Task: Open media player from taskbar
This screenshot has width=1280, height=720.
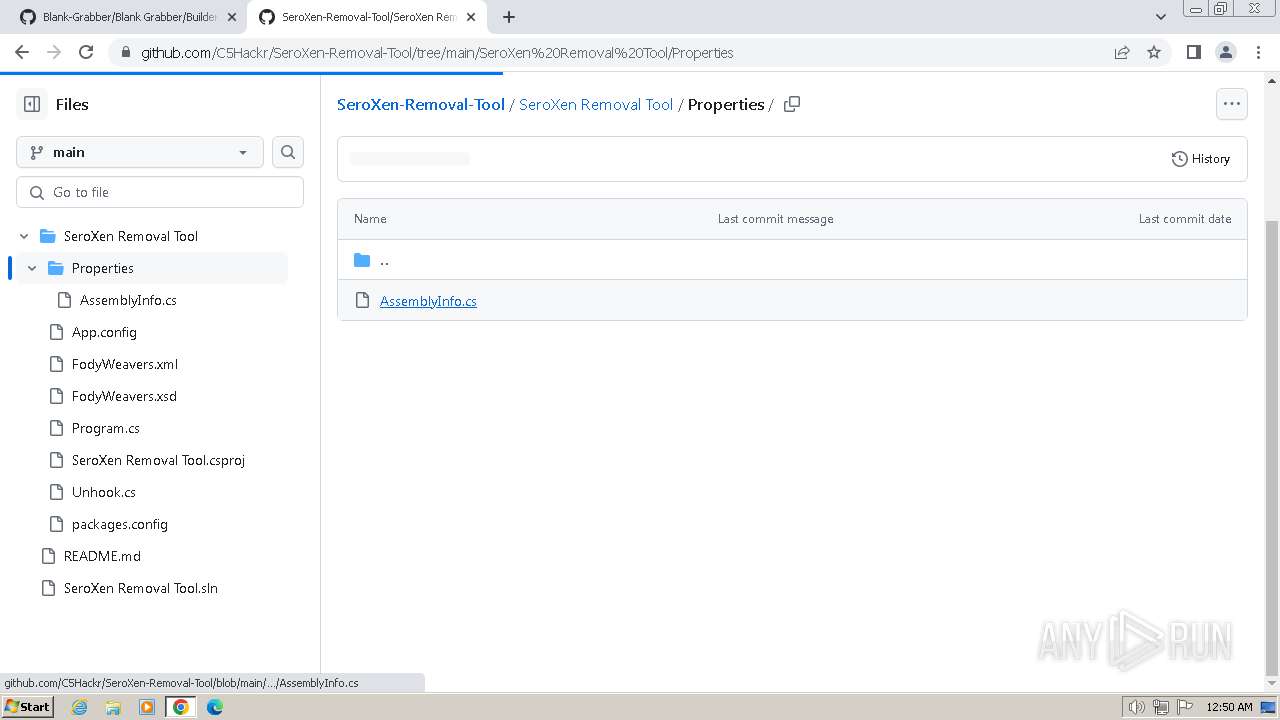Action: tap(147, 707)
